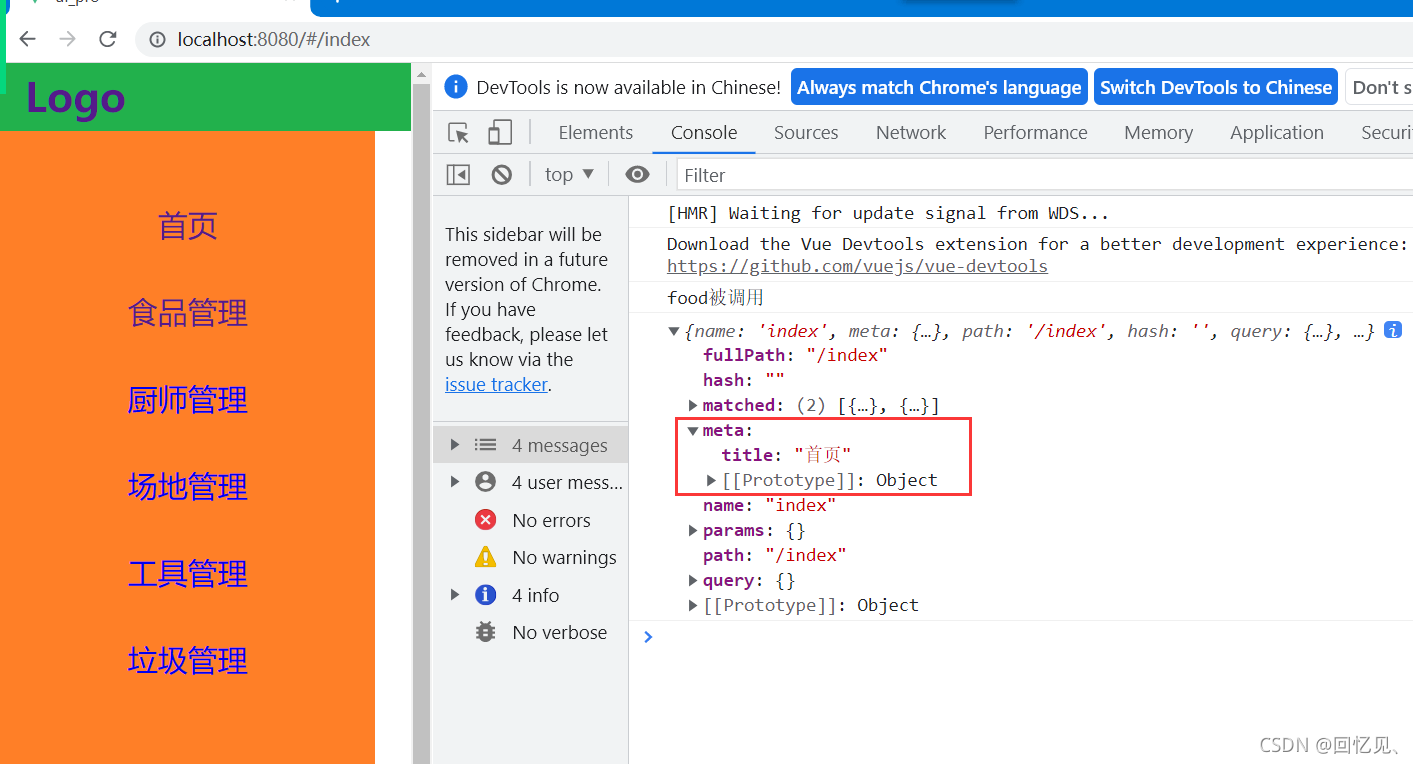1413x764 pixels.
Task: Click Switch DevTools to Chinese button
Action: (1216, 87)
